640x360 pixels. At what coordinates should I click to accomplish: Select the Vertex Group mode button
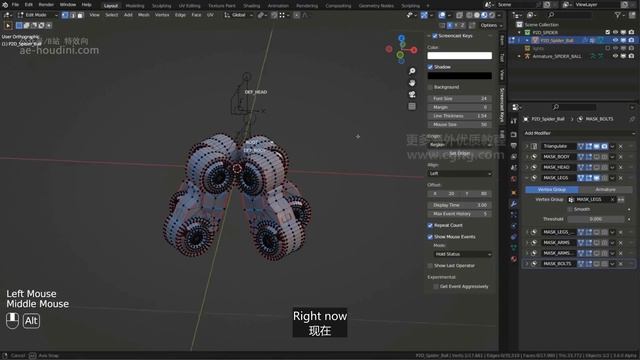coord(552,189)
